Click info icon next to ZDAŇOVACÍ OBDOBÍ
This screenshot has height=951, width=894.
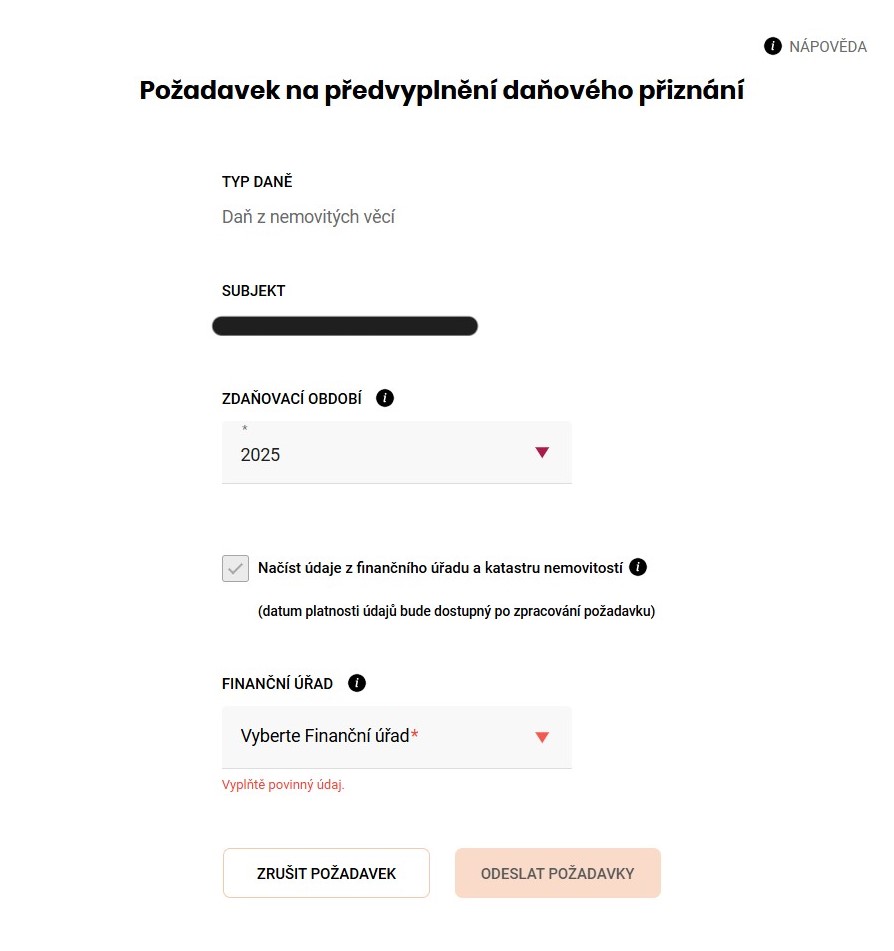pyautogui.click(x=385, y=398)
